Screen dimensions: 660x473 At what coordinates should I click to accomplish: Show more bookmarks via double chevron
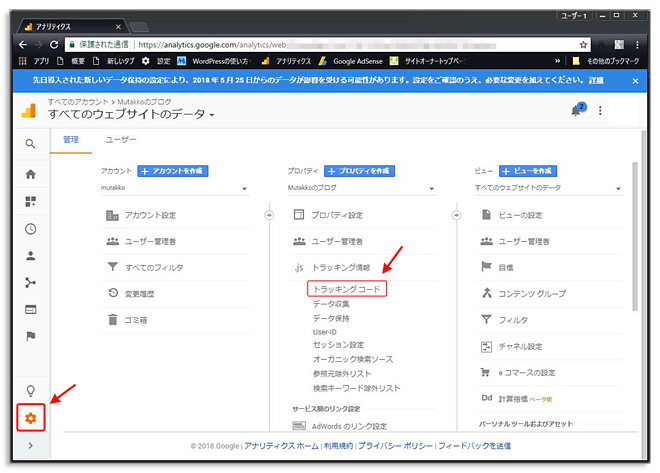(557, 61)
